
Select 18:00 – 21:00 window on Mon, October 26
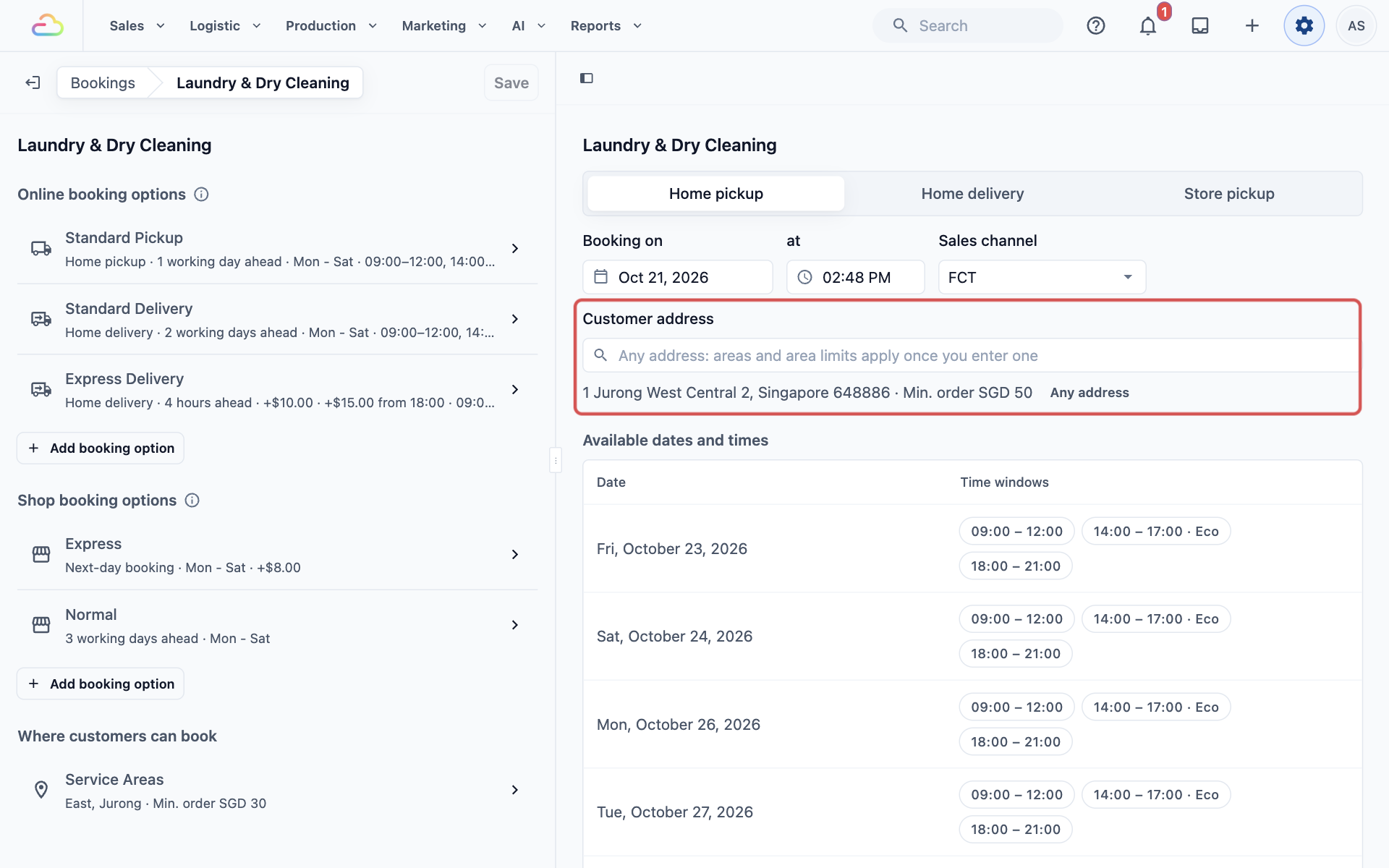coord(1016,741)
